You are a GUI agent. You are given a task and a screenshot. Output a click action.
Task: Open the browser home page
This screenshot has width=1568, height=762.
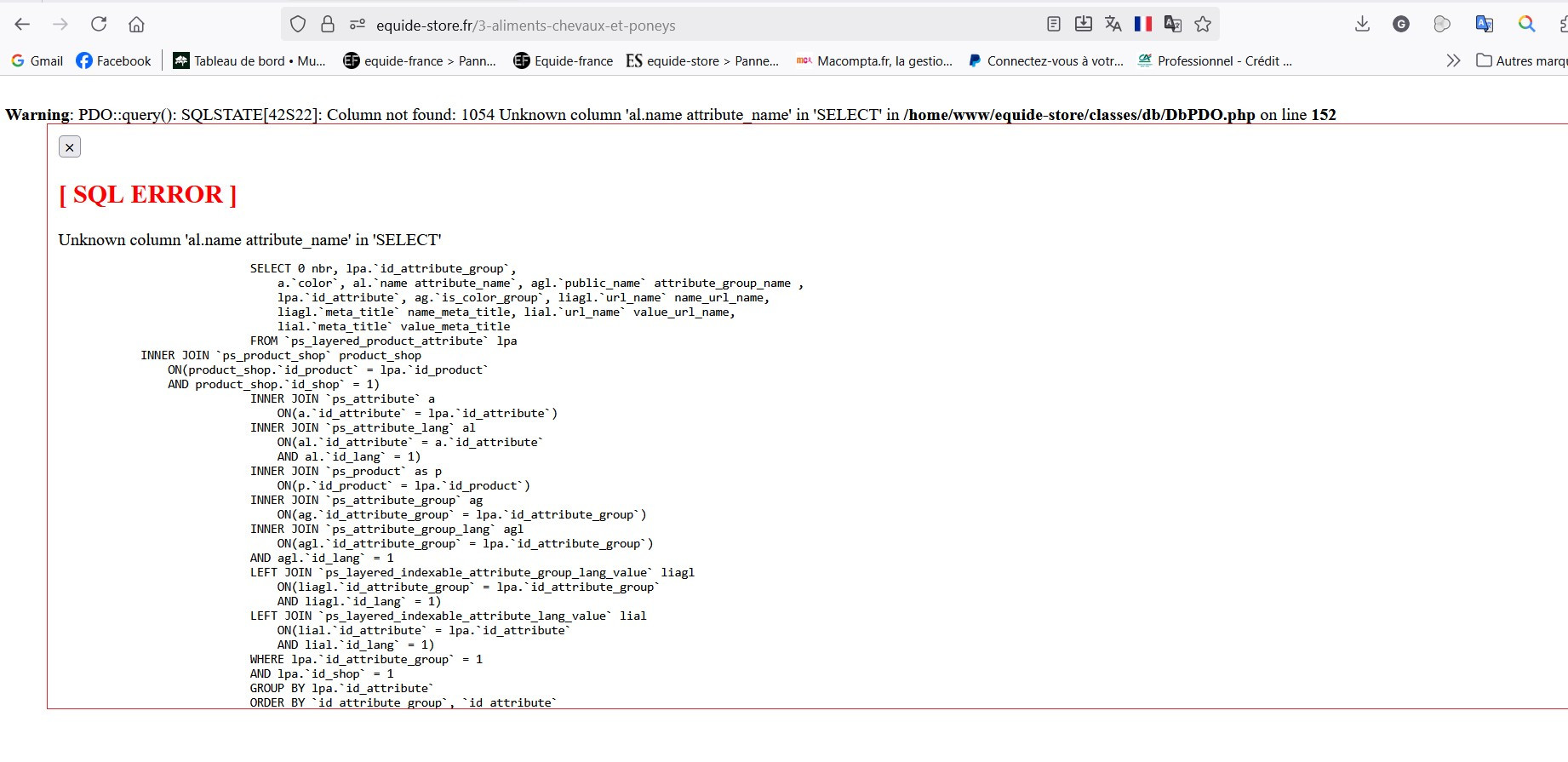click(136, 25)
